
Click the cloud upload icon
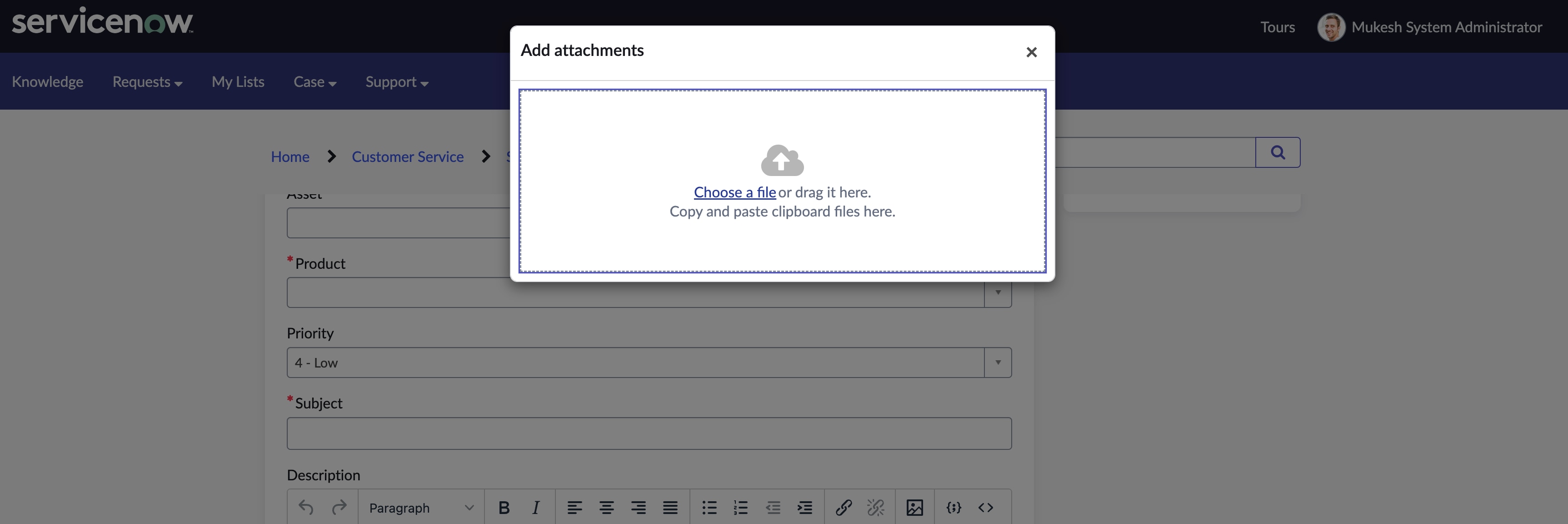782,160
